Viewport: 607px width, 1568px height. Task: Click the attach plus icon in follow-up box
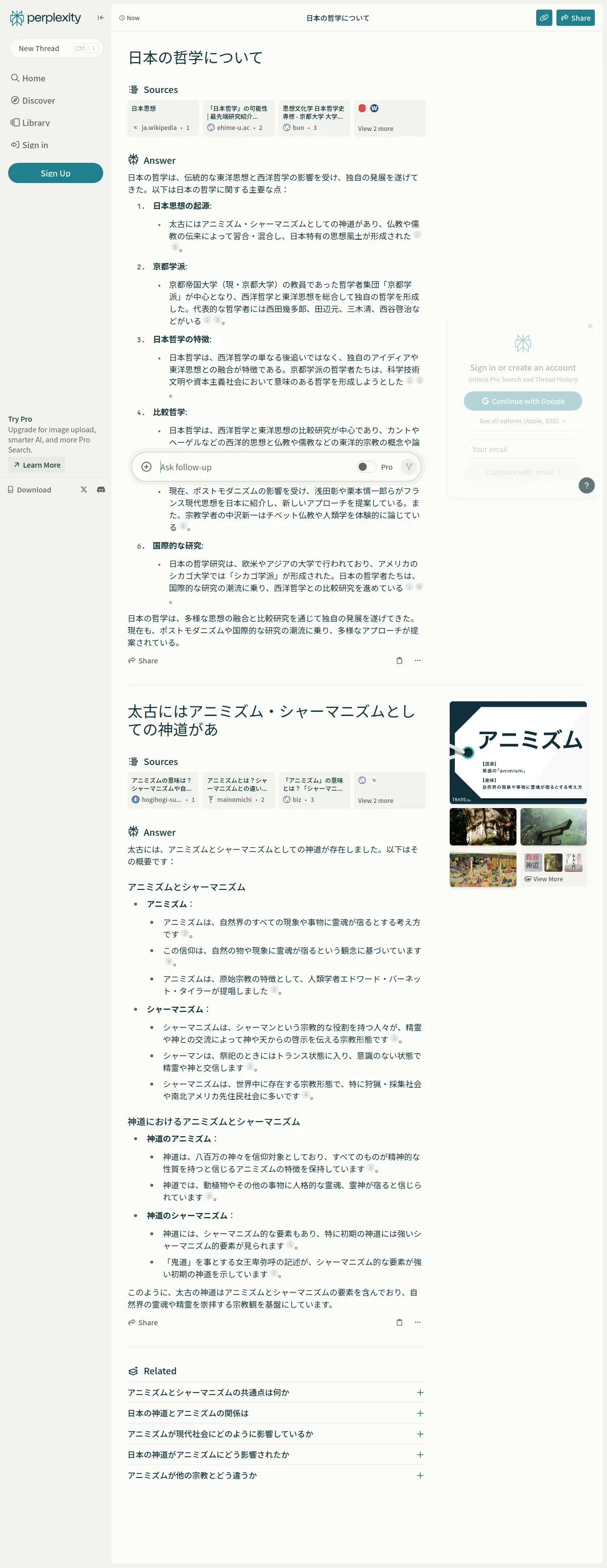(146, 467)
